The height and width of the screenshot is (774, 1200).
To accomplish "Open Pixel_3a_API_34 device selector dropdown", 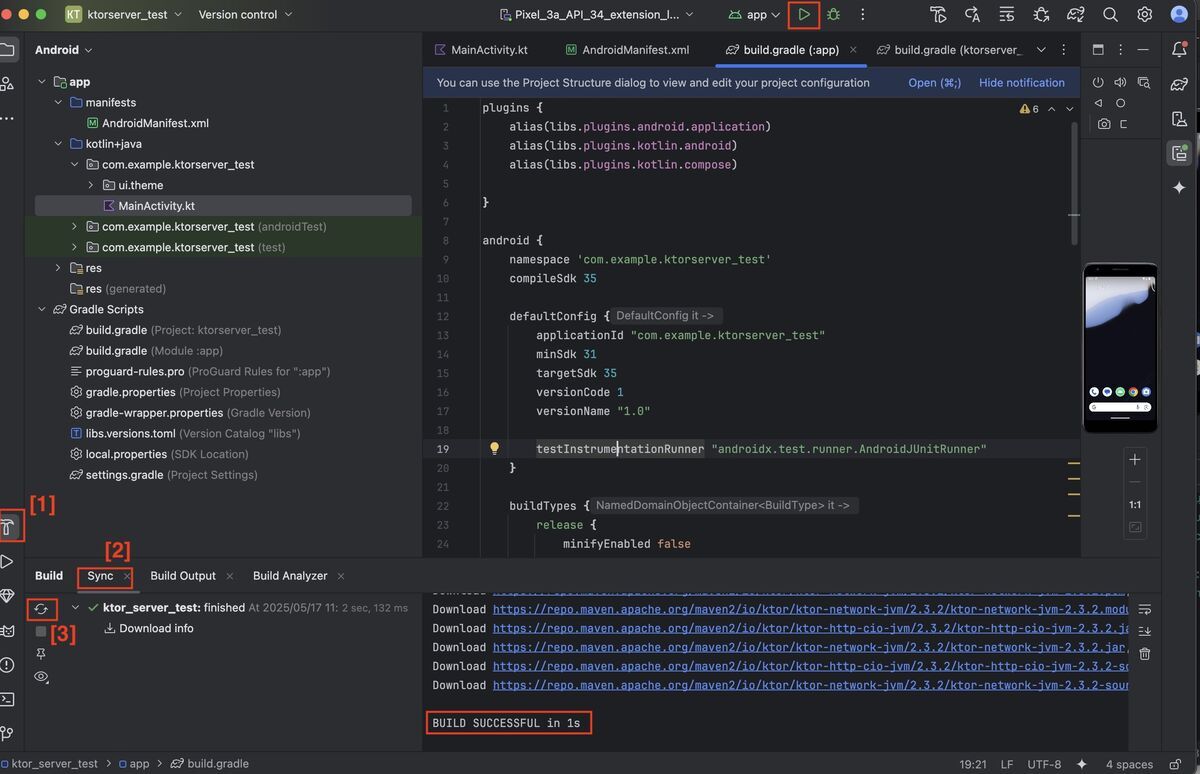I will point(597,15).
